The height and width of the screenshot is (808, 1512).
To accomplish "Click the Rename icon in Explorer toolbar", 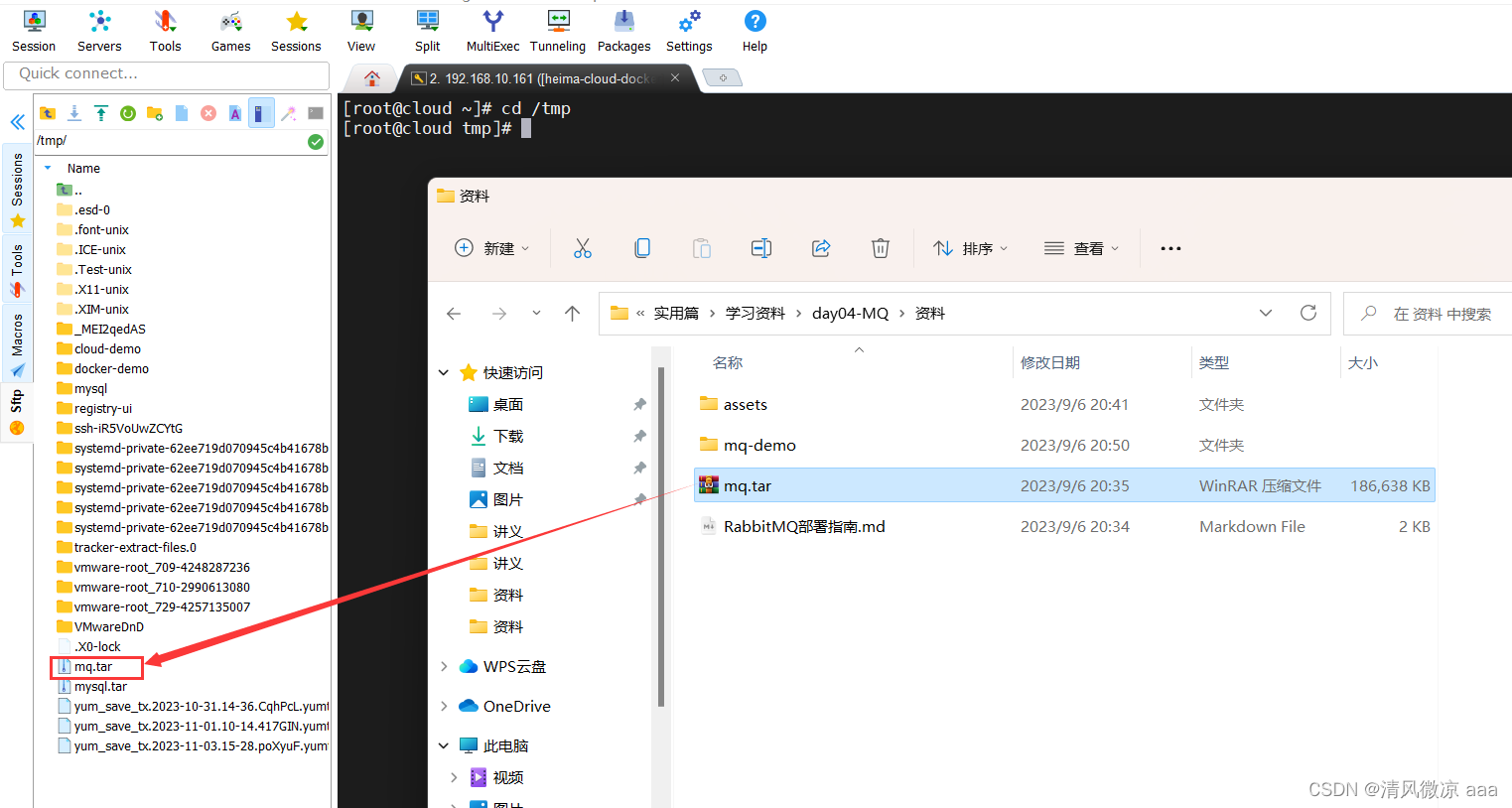I will 761,248.
